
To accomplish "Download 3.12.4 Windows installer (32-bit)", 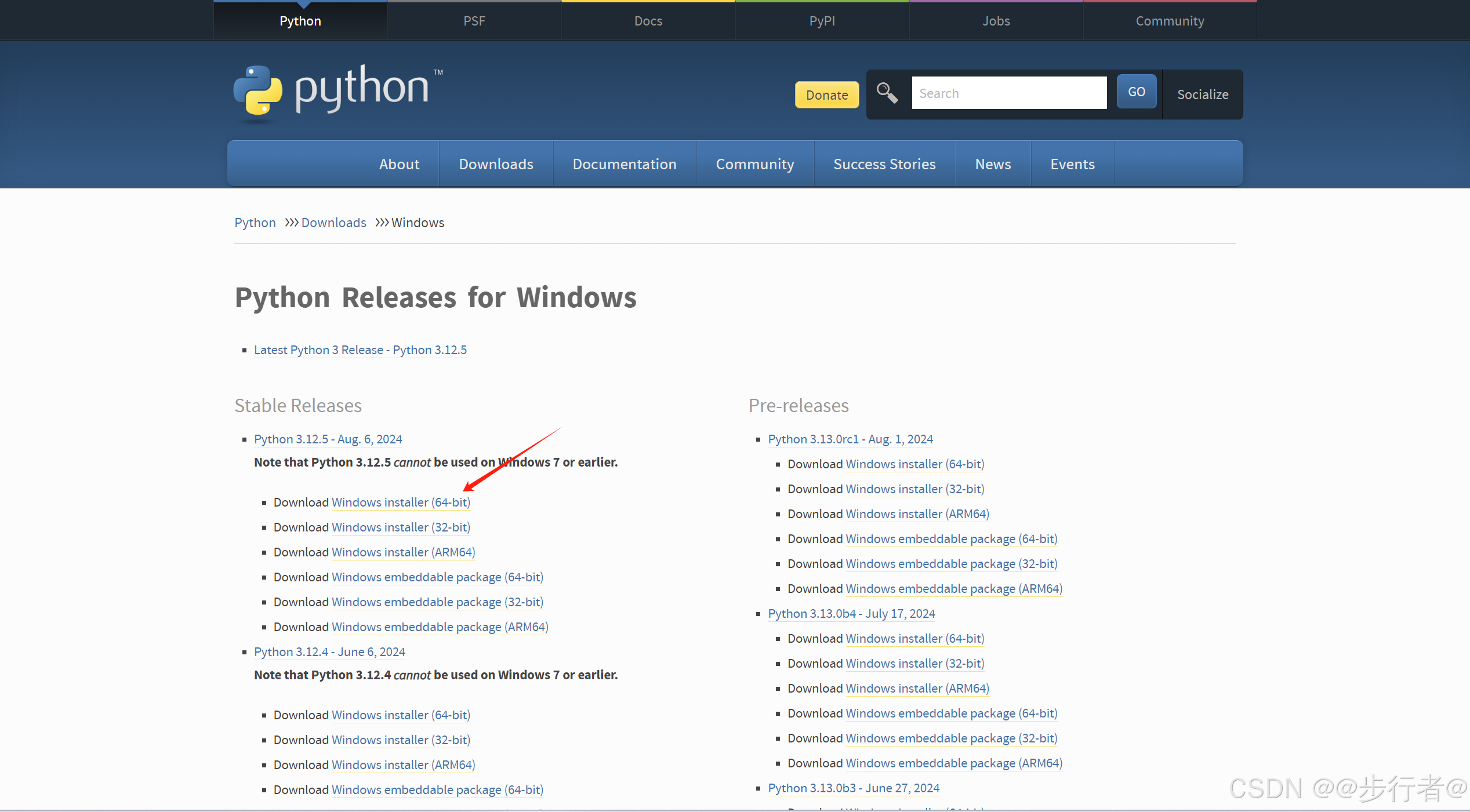I will click(401, 740).
